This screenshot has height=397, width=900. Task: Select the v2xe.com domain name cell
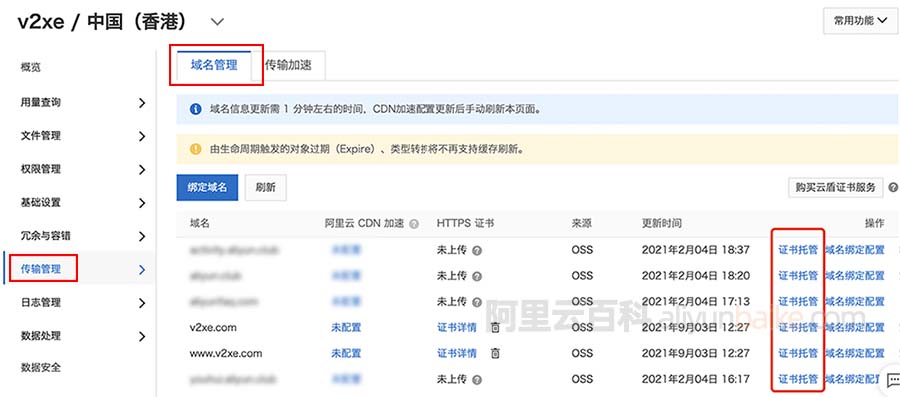pyautogui.click(x=213, y=328)
